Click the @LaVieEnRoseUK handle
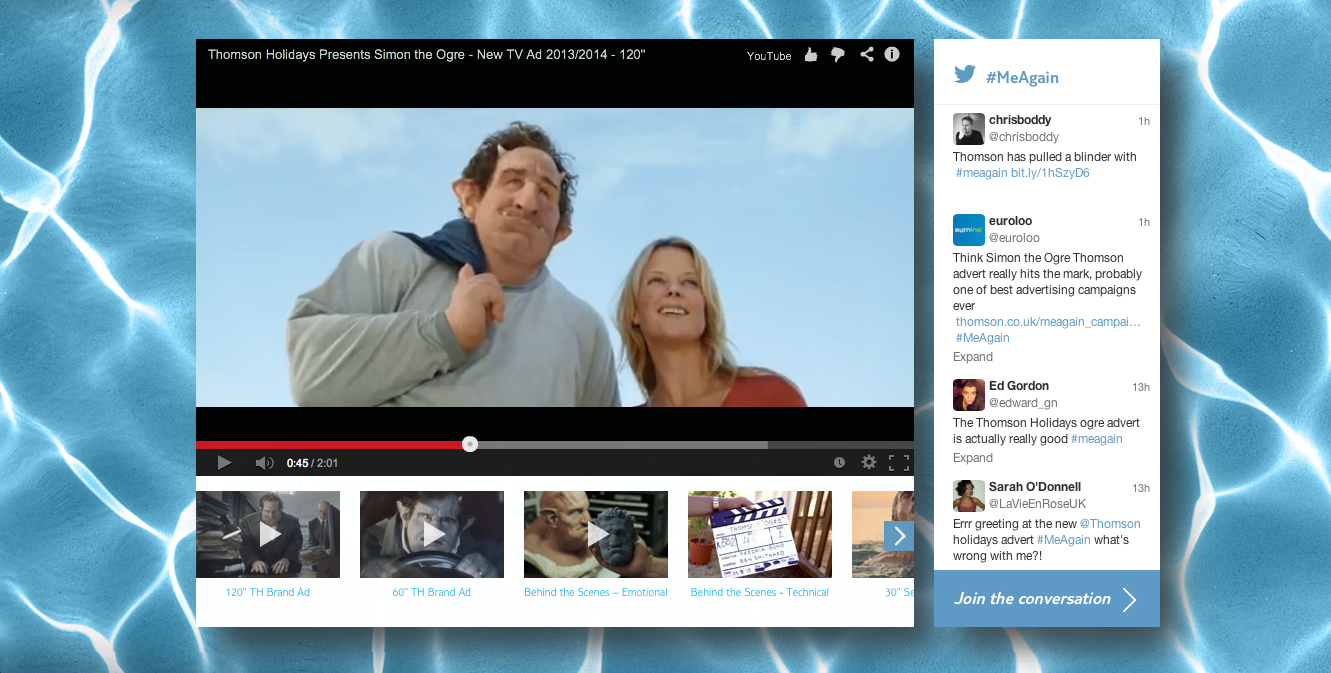Viewport: 1331px width, 673px height. tap(1038, 504)
